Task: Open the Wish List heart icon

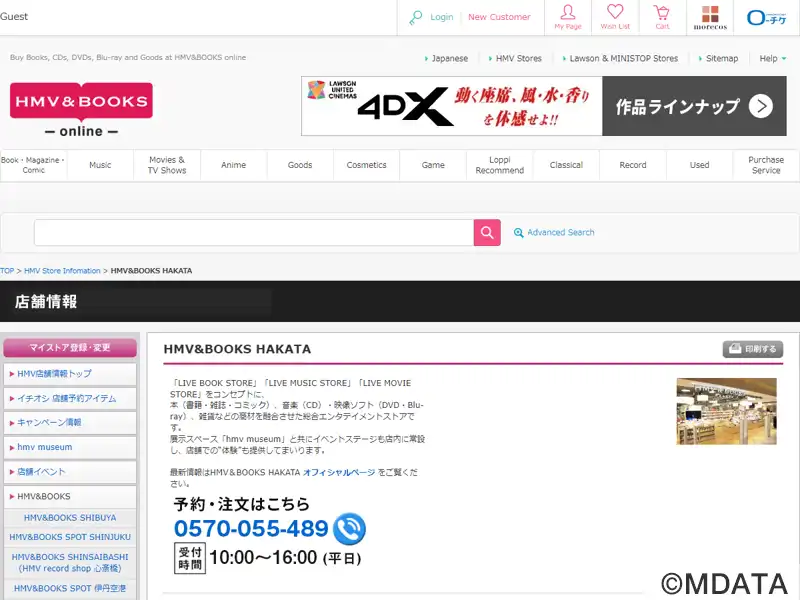Action: tap(615, 12)
